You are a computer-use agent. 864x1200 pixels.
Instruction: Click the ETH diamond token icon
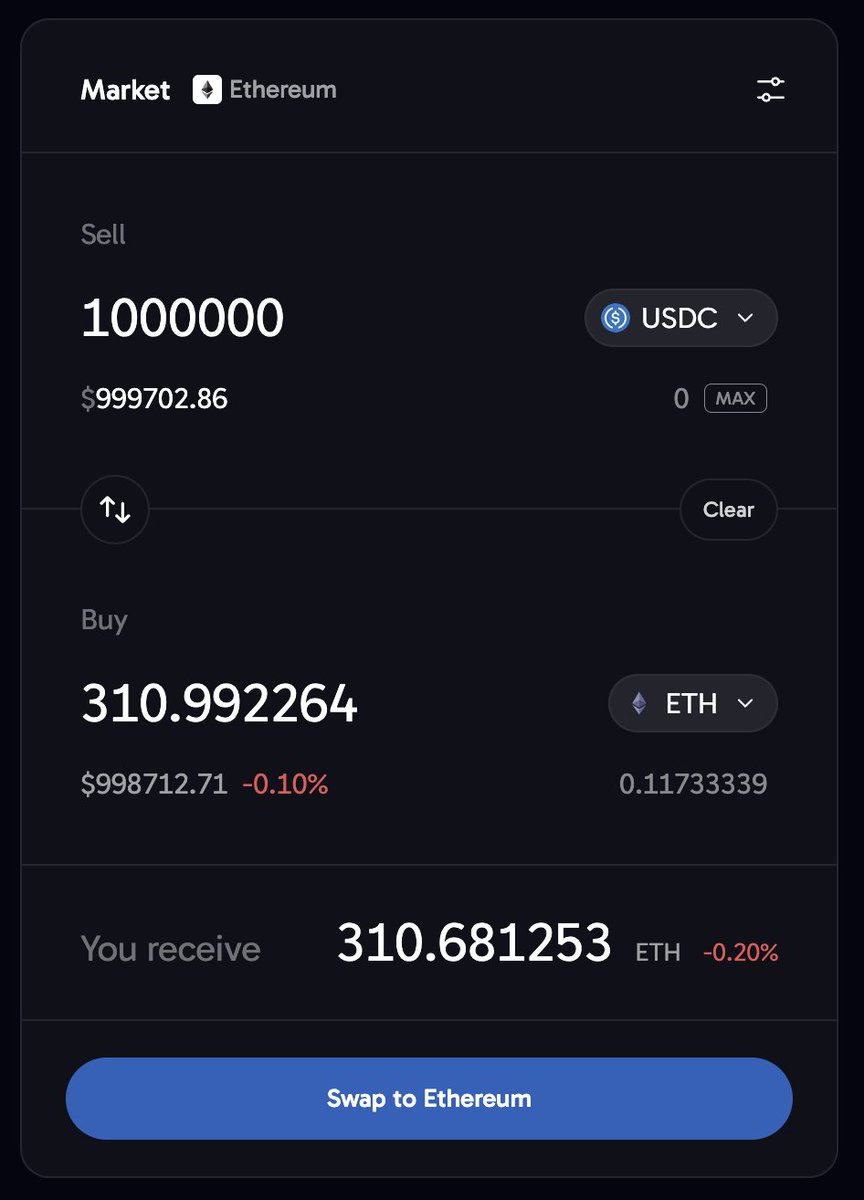click(x=639, y=703)
